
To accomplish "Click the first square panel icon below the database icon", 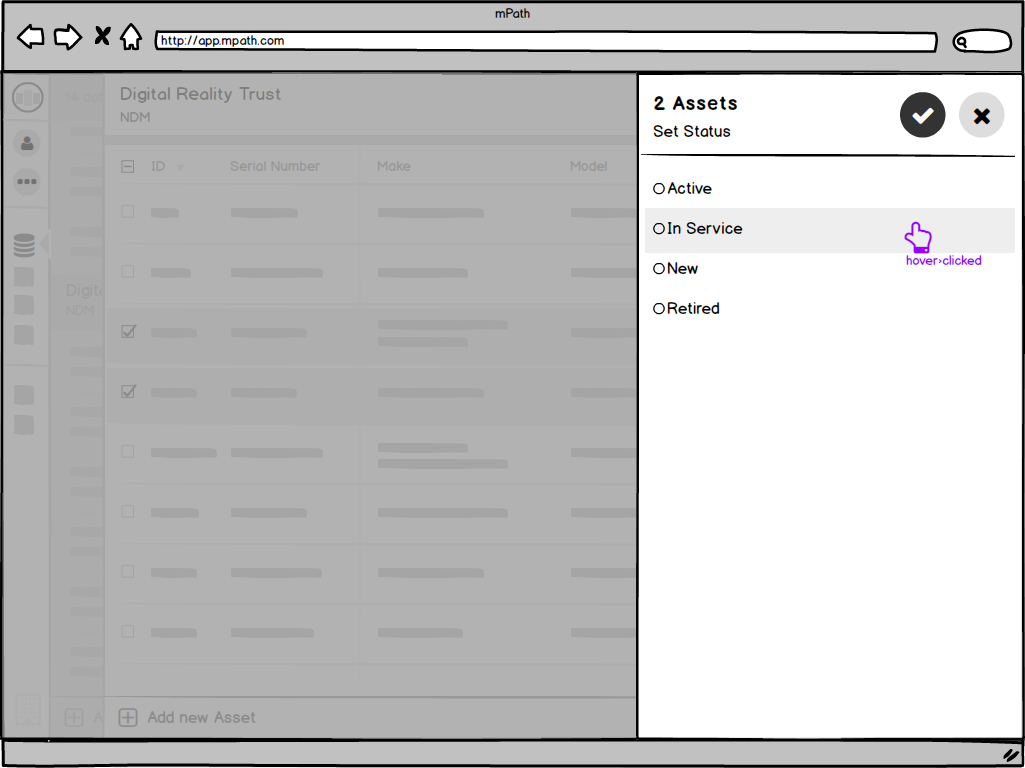I will coord(24,276).
